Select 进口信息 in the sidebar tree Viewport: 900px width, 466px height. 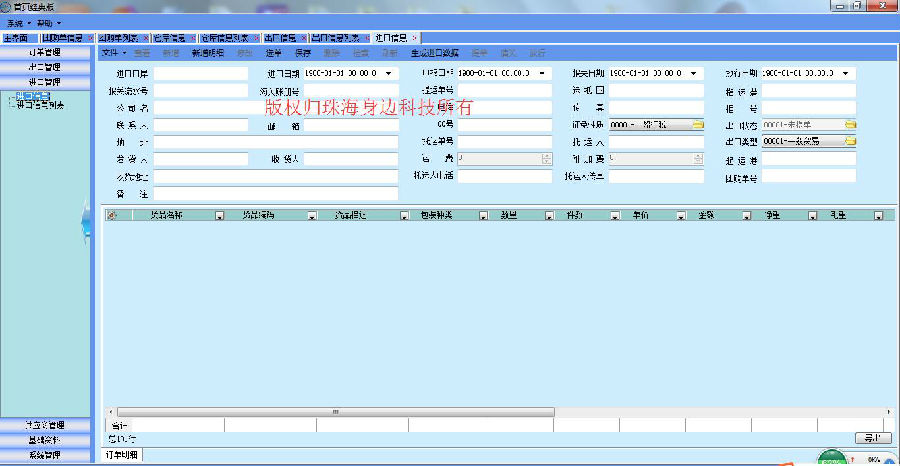(33, 96)
